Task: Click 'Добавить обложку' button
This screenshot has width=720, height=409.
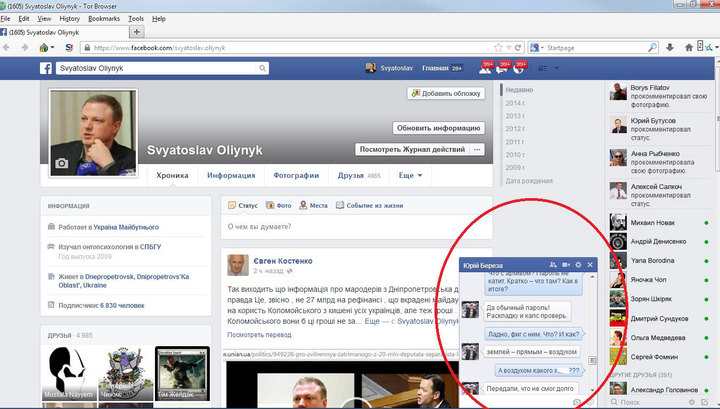Action: click(x=446, y=93)
